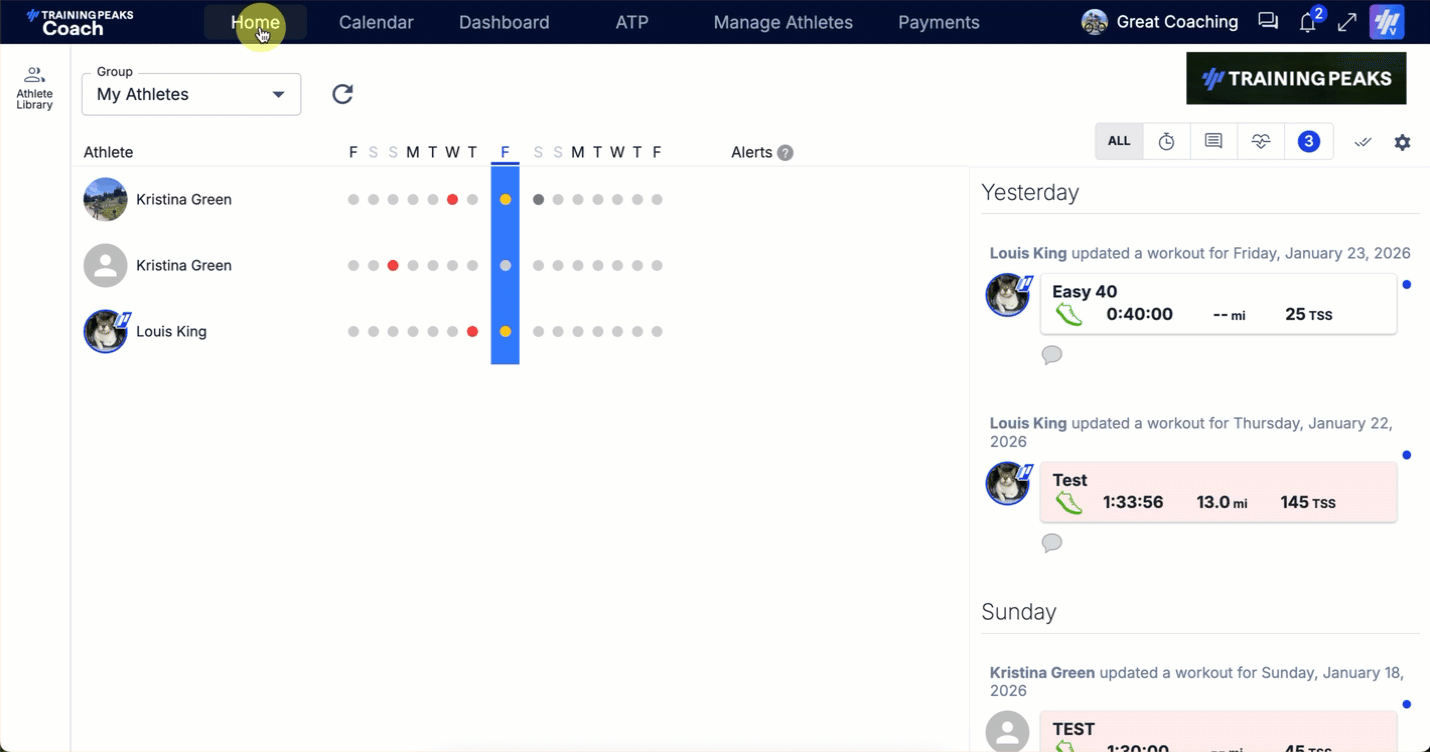Open the Athlete Library sidebar icon

point(34,88)
